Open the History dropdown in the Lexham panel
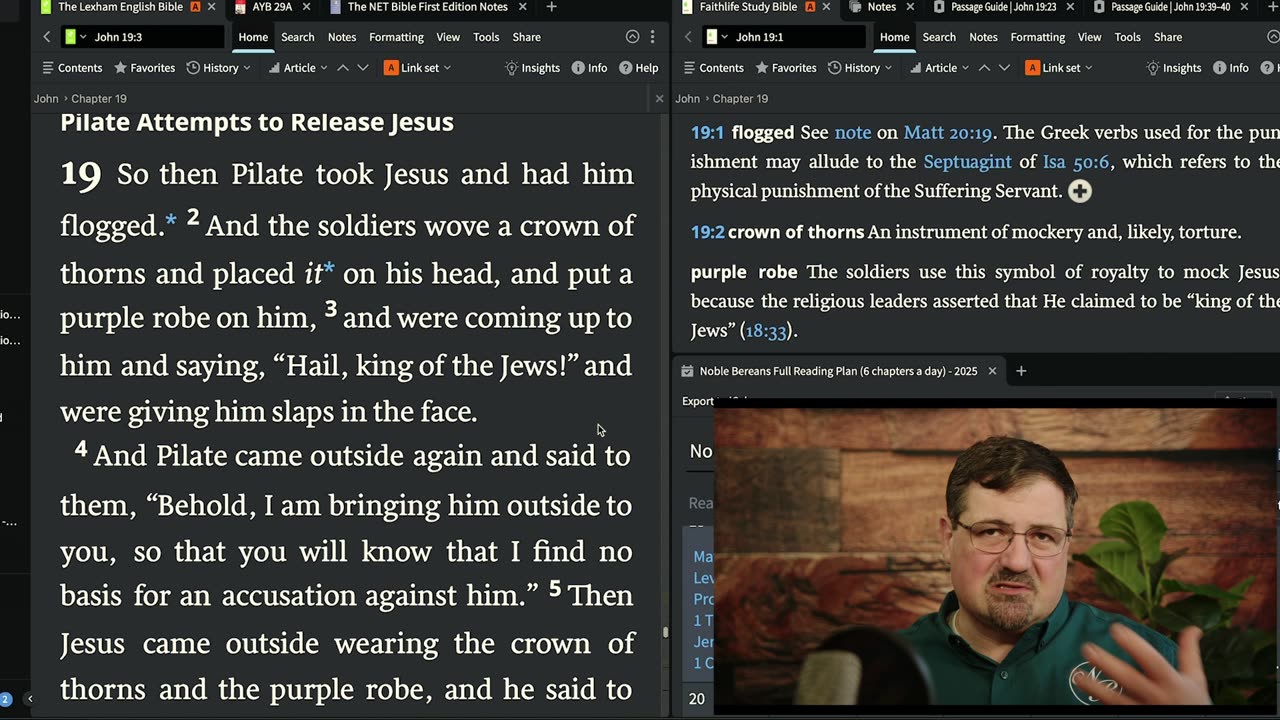Viewport: 1280px width, 720px height. click(x=218, y=68)
